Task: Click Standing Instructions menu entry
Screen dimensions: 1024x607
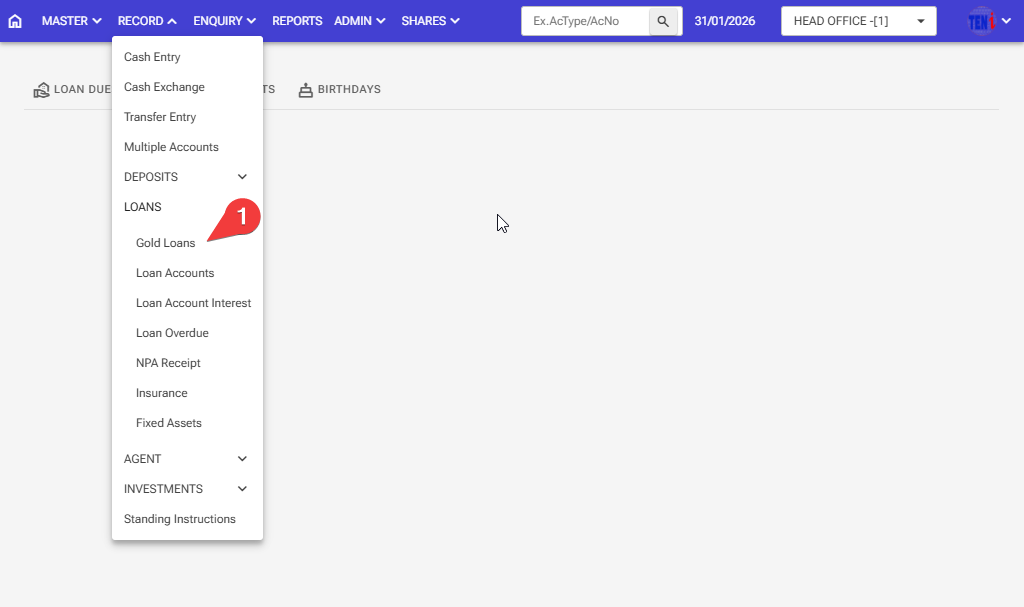Action: [180, 519]
